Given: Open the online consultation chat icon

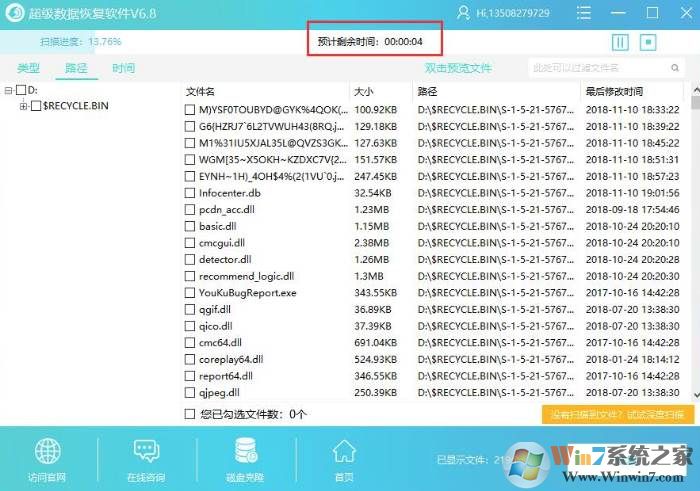Looking at the screenshot, I should pyautogui.click(x=145, y=451).
